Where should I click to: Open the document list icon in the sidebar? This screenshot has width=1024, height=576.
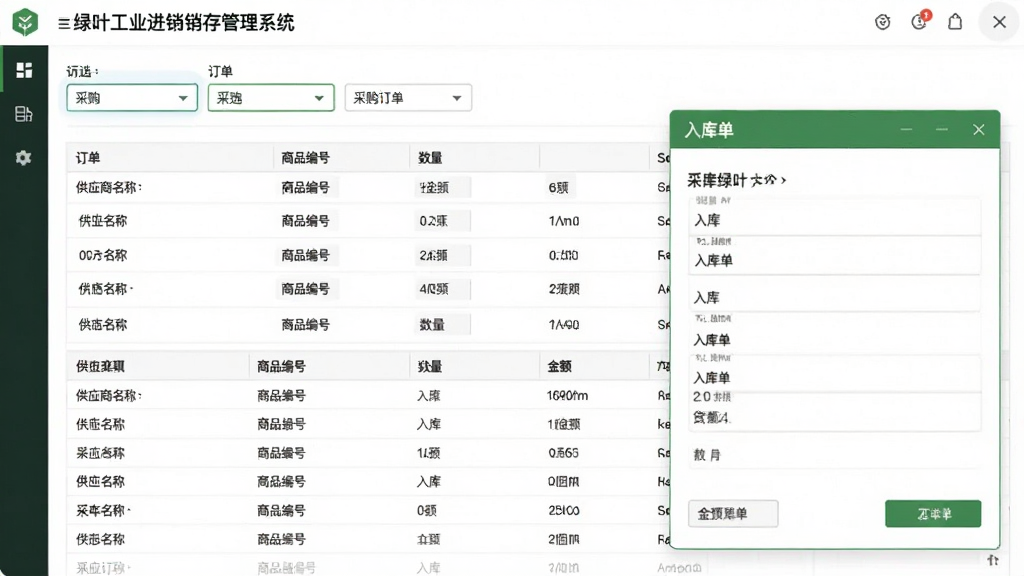[24, 114]
